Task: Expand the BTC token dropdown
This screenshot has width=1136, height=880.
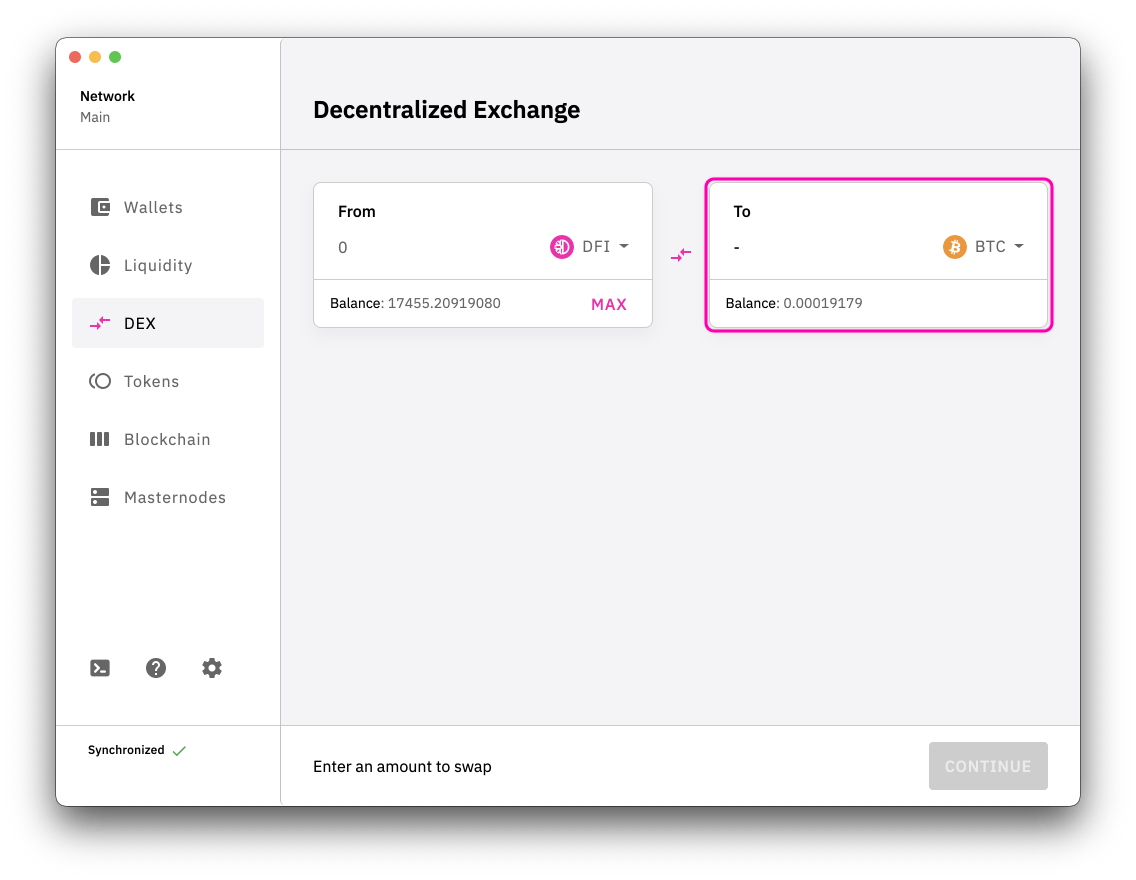Action: click(x=1018, y=247)
